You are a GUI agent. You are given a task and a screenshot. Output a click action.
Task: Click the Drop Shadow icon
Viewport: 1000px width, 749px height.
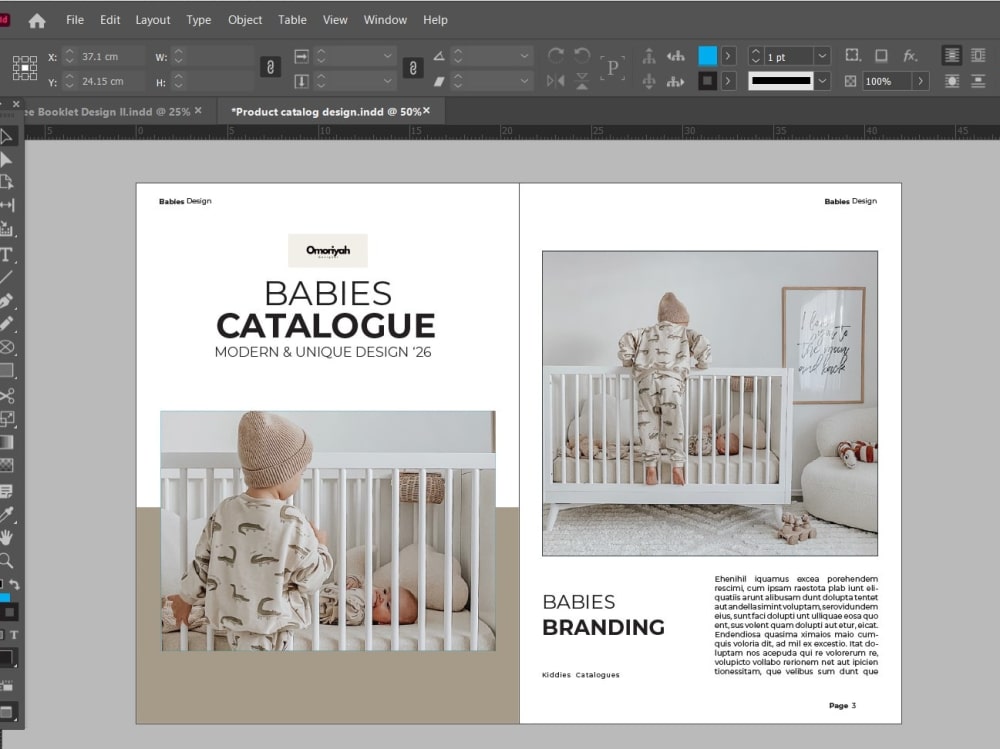coord(881,56)
